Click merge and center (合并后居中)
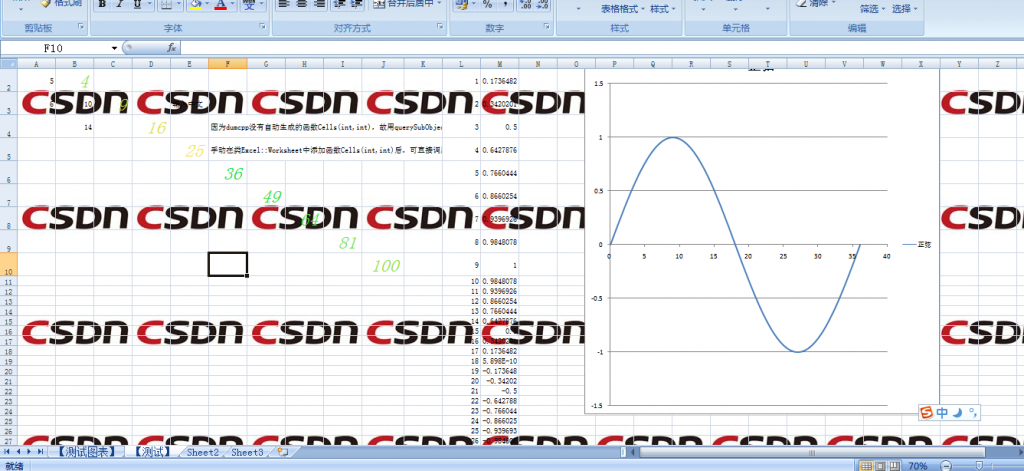This screenshot has height=471, width=1024. [x=404, y=4]
